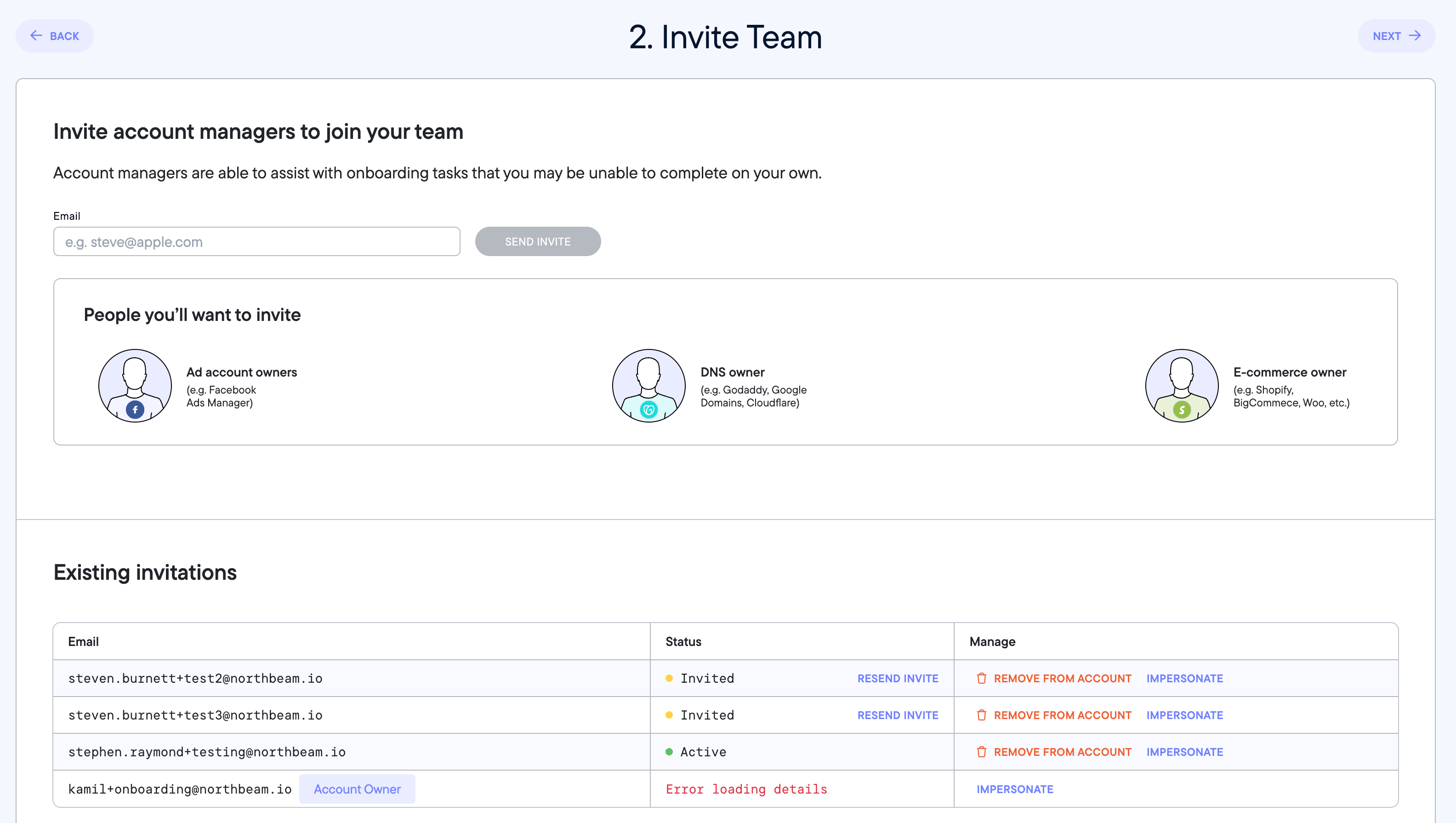Click the Godaddy, Google Domains, Cloudflare example text
1456x823 pixels.
(753, 396)
